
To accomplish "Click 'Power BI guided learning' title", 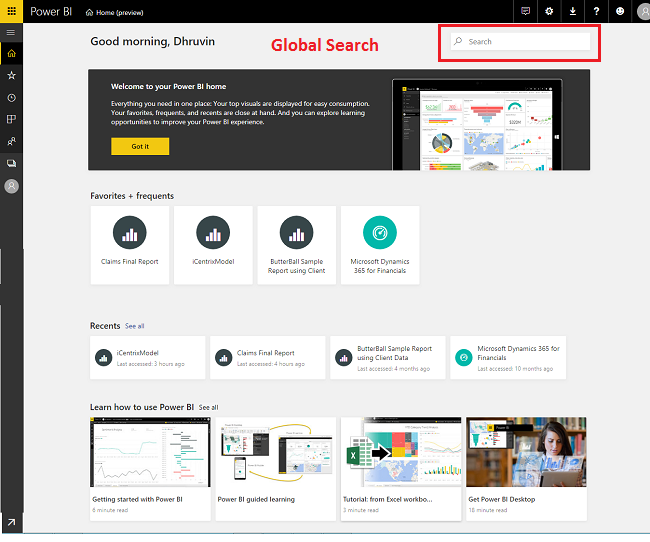I will (256, 499).
